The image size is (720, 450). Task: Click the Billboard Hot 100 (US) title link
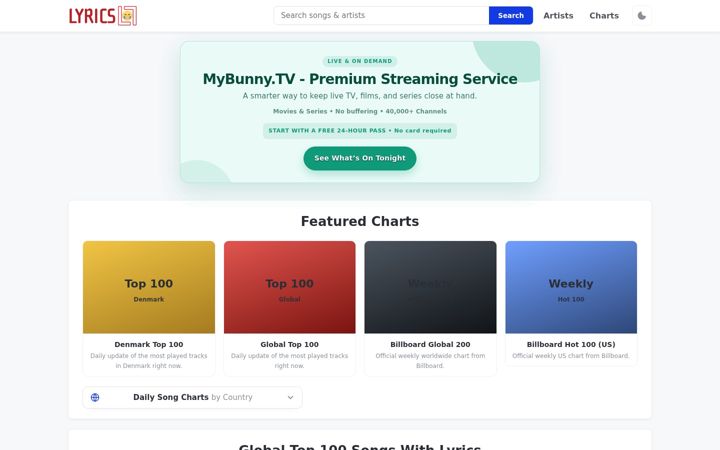571,344
